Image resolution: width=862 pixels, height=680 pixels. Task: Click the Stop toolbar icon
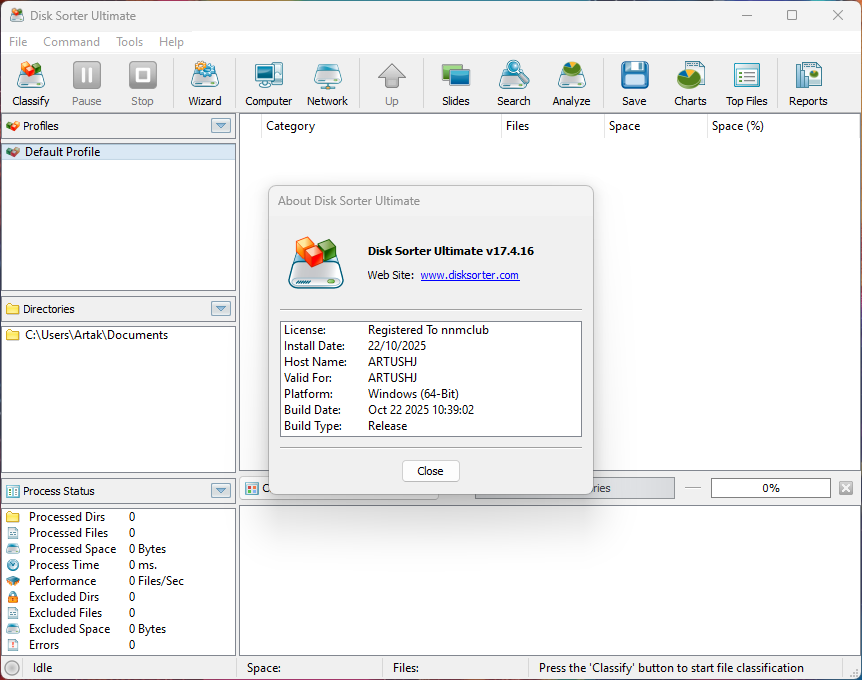point(142,84)
